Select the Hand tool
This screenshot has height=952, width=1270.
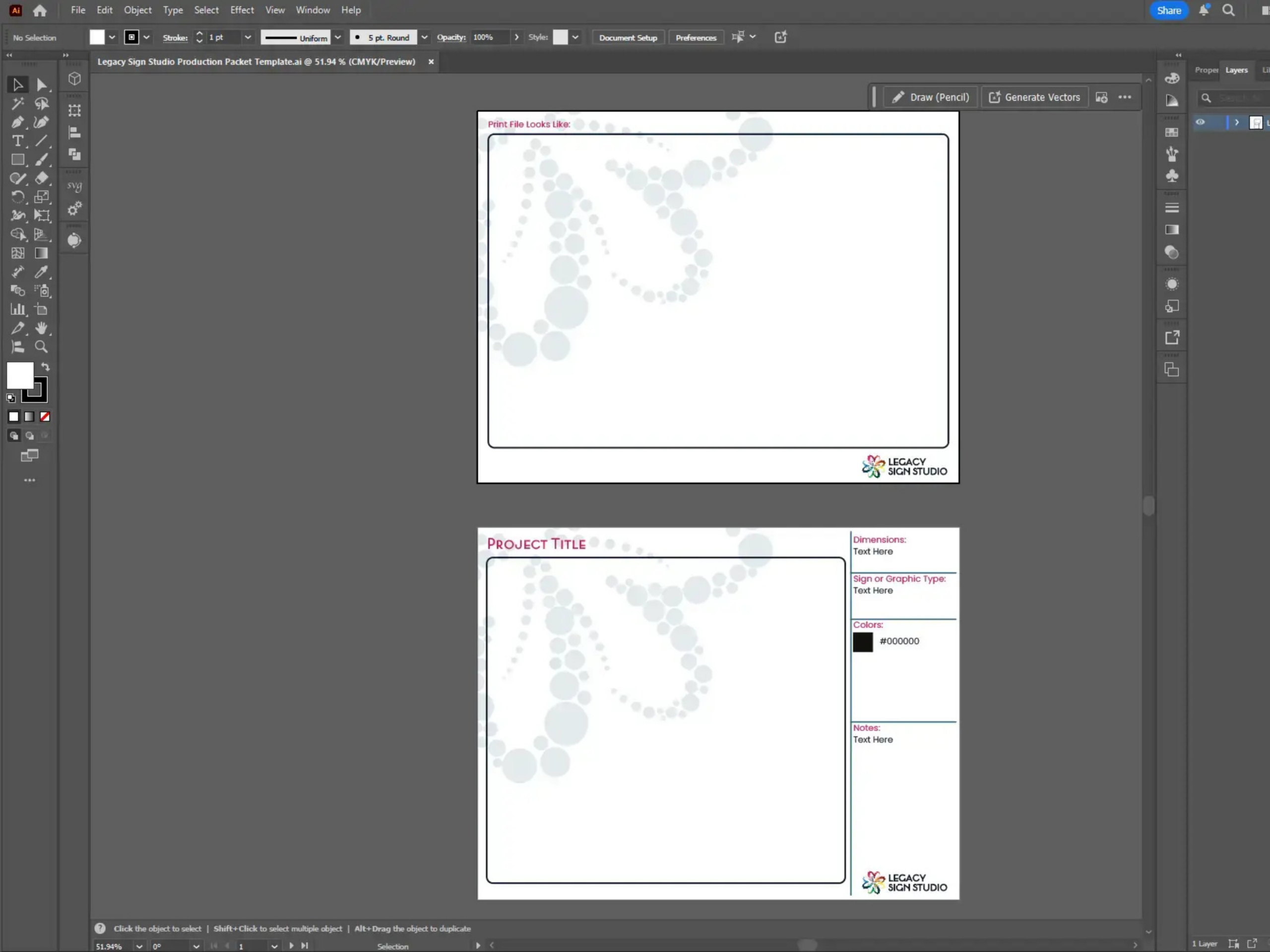41,328
